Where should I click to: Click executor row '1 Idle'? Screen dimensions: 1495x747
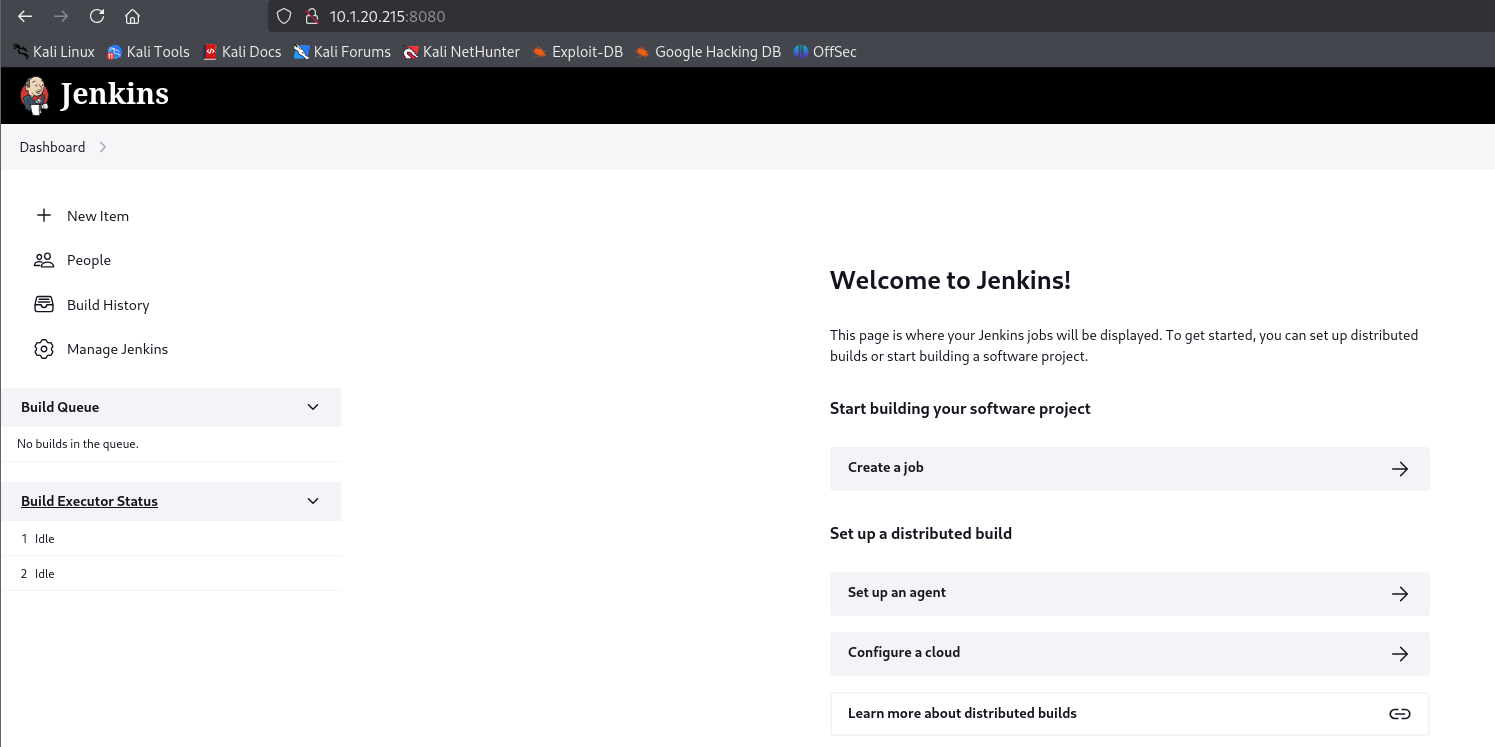171,539
